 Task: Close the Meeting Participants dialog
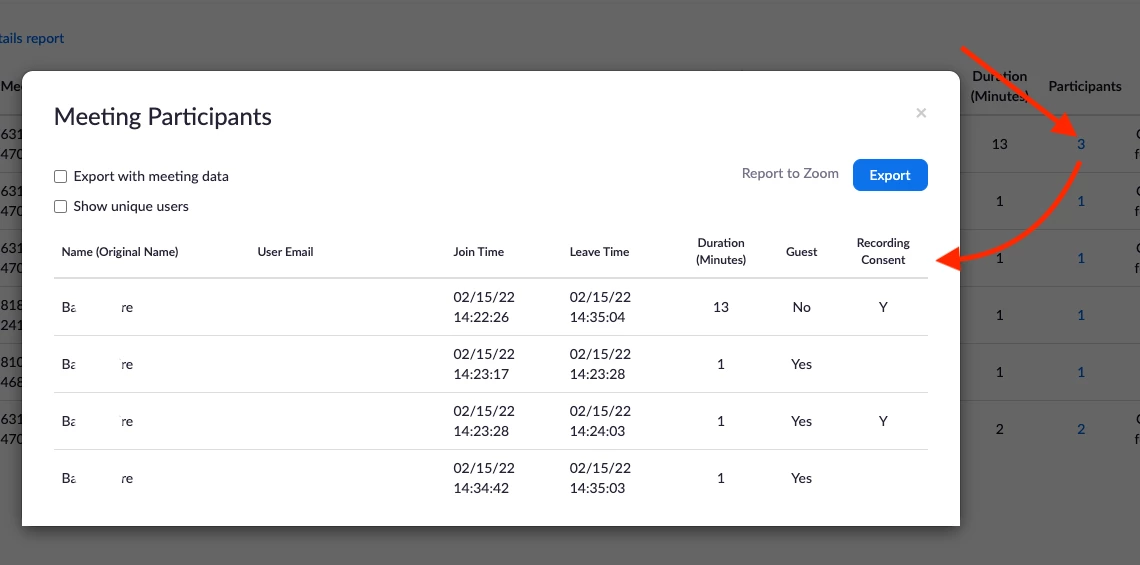coord(921,113)
